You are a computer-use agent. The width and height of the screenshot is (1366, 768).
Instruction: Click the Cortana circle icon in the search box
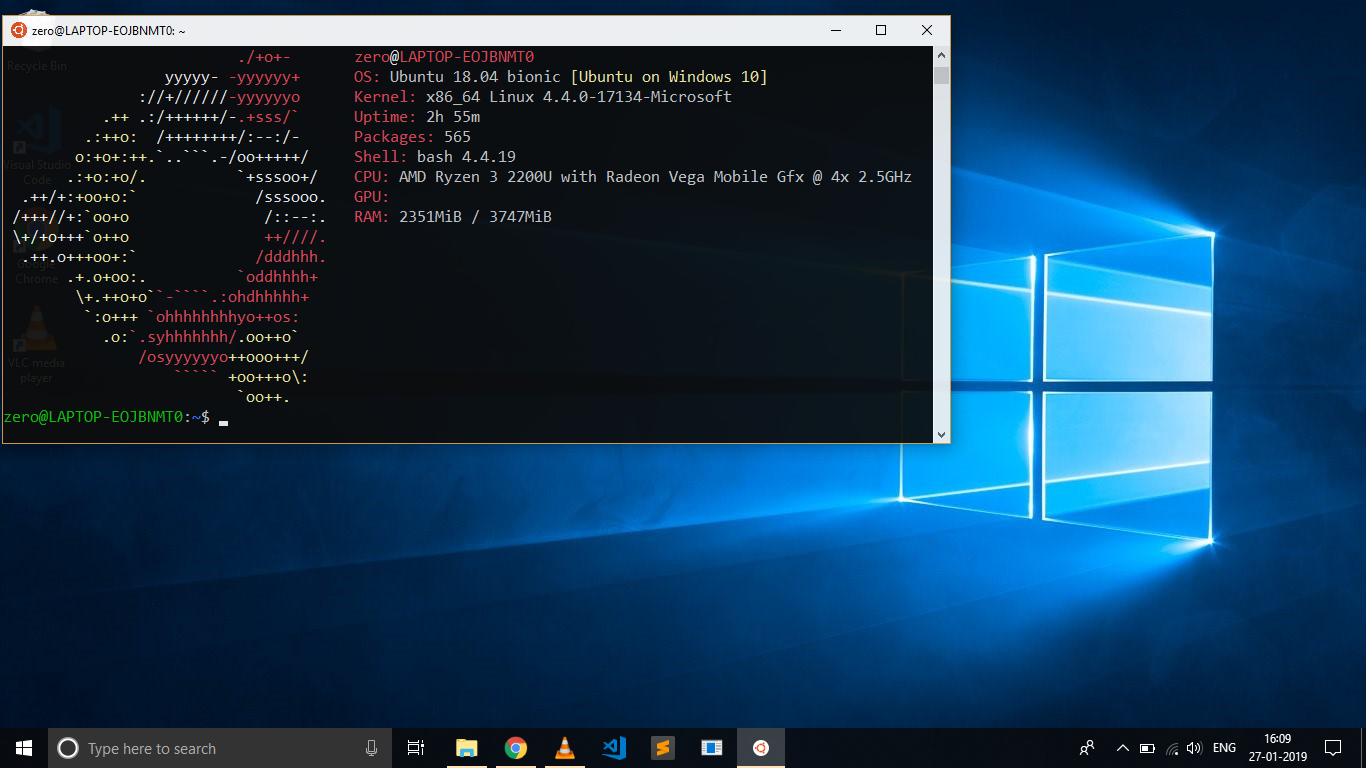coord(68,748)
